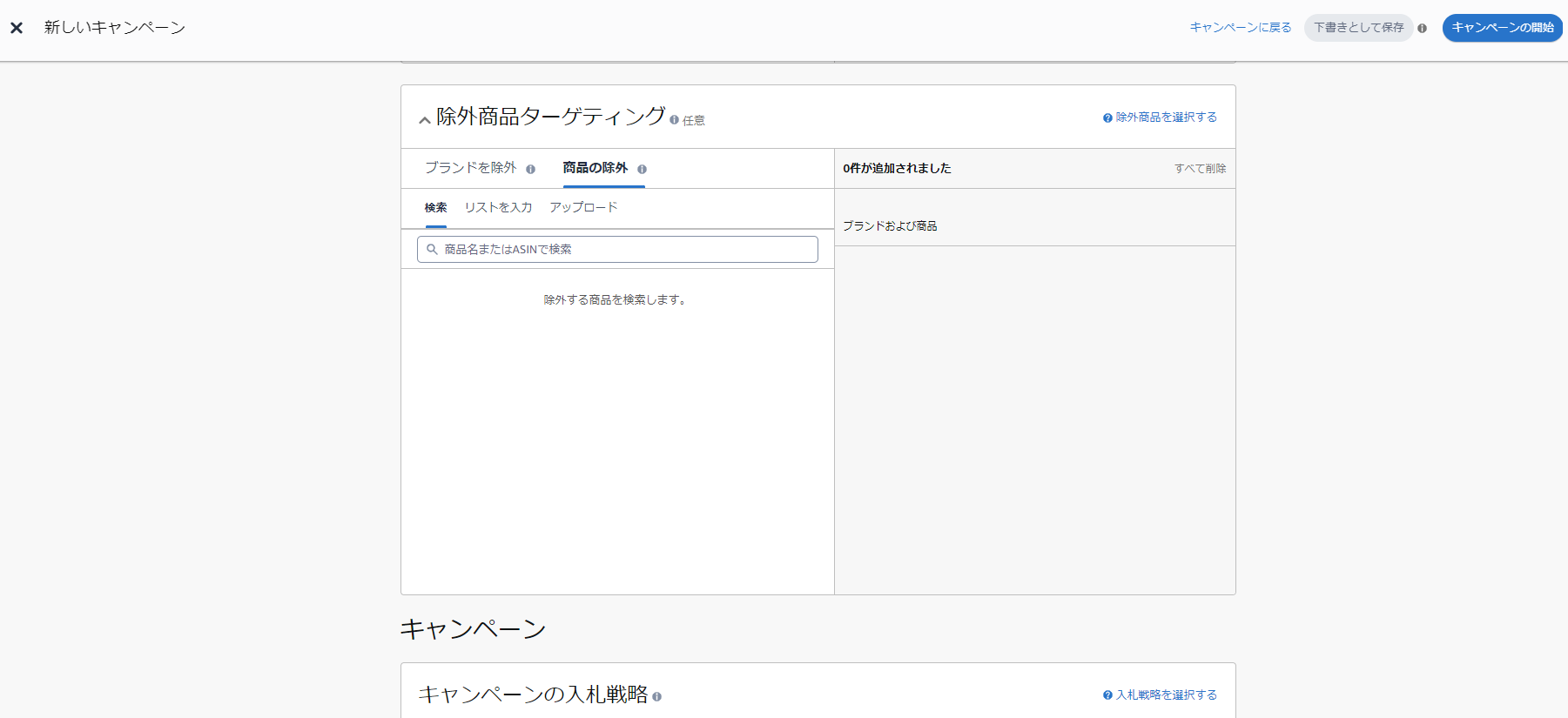Click the ブランドおよび商品 column header
The height and width of the screenshot is (718, 1568).
click(x=890, y=226)
